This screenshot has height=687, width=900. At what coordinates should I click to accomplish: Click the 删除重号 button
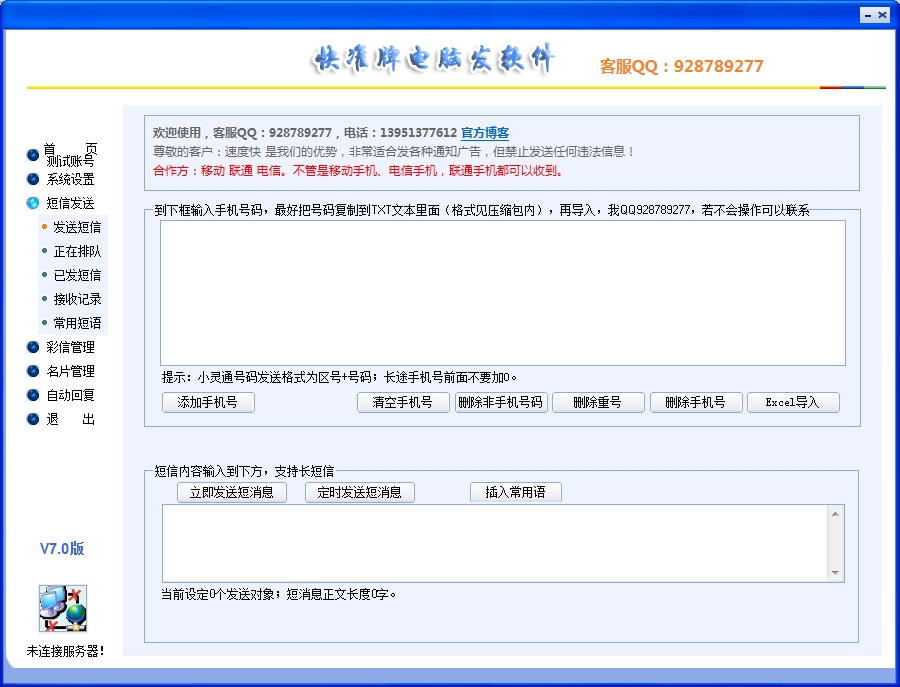[598, 403]
